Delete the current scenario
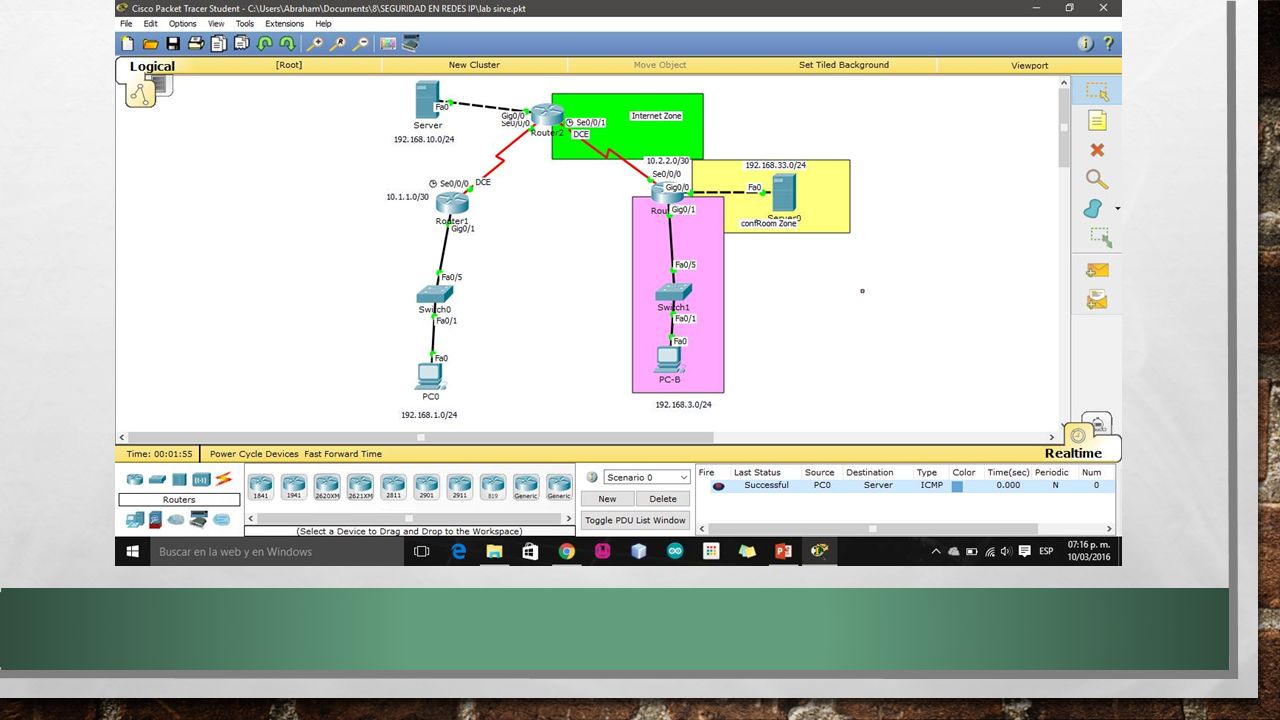This screenshot has width=1280, height=720. click(663, 499)
